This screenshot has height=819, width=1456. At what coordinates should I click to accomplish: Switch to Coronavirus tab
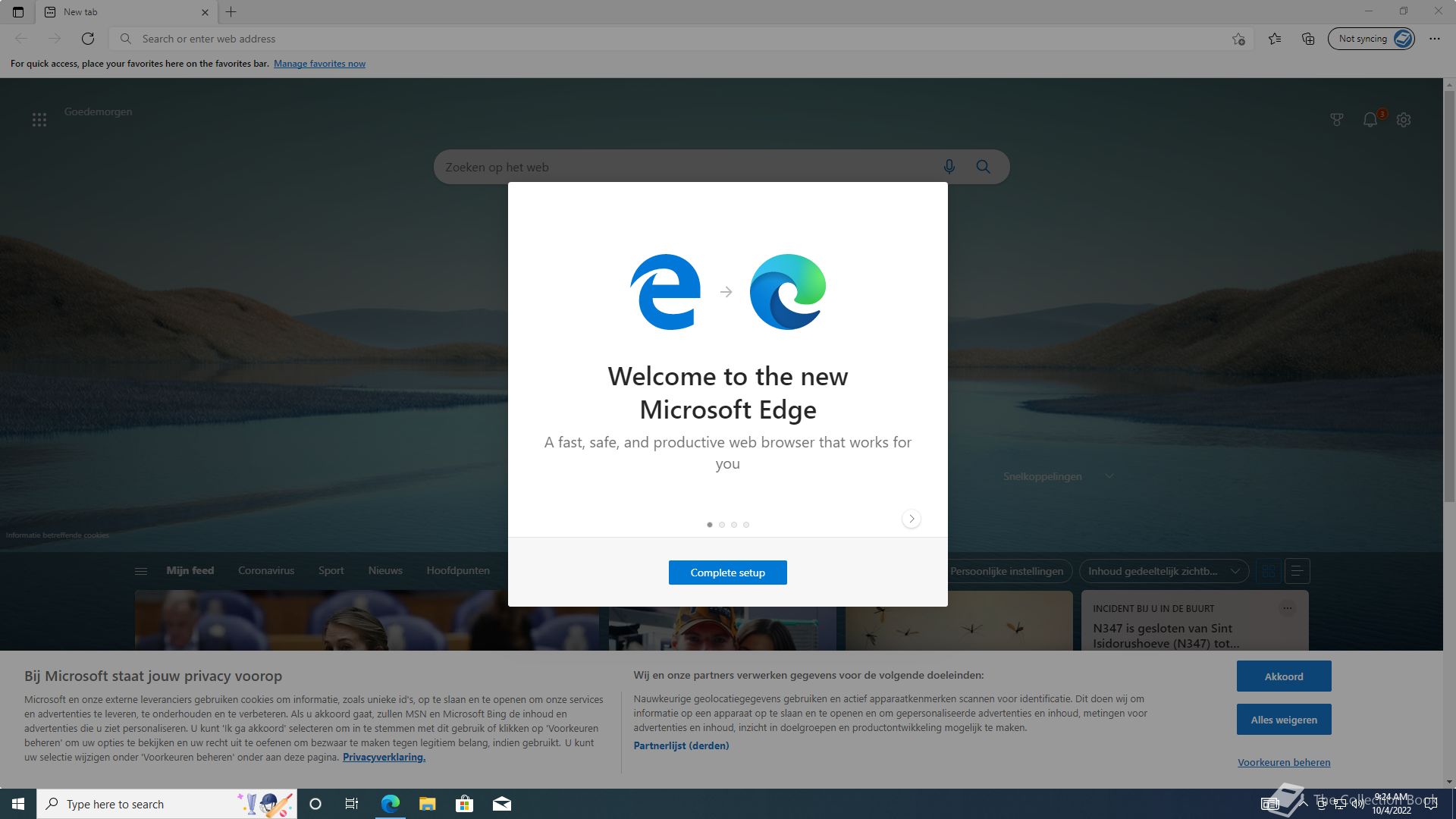(266, 570)
